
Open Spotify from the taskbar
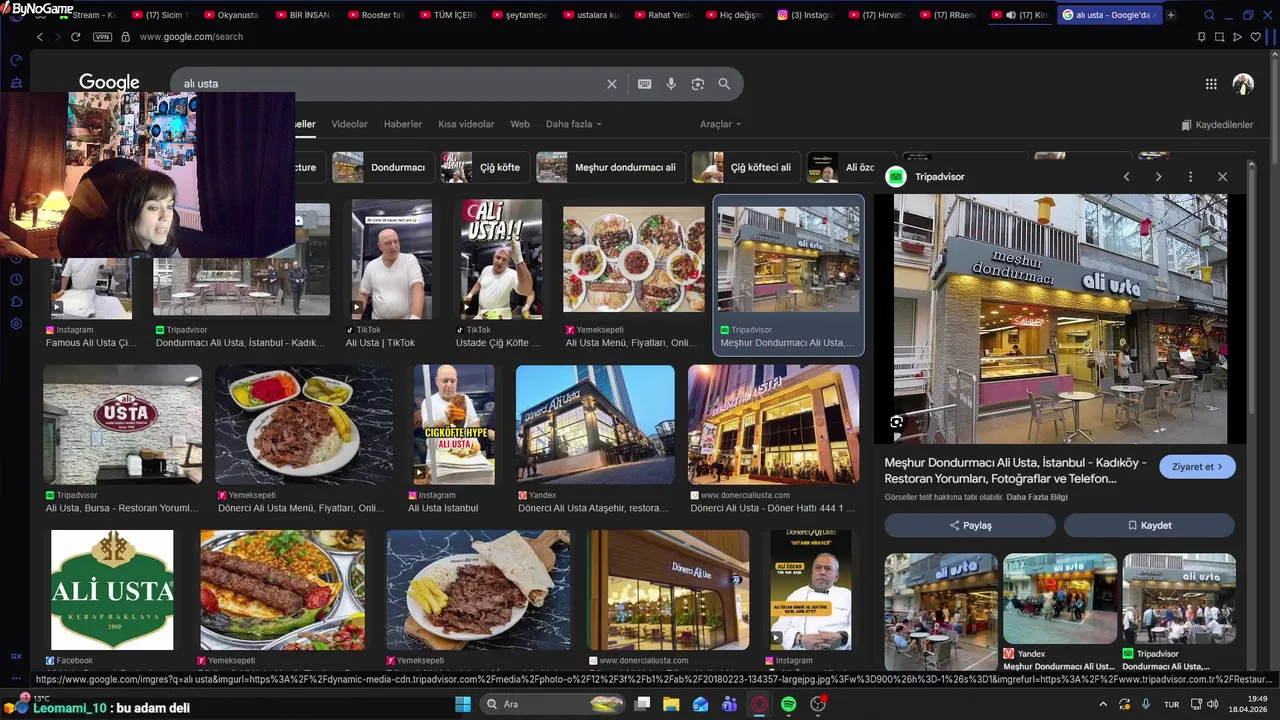[x=788, y=704]
